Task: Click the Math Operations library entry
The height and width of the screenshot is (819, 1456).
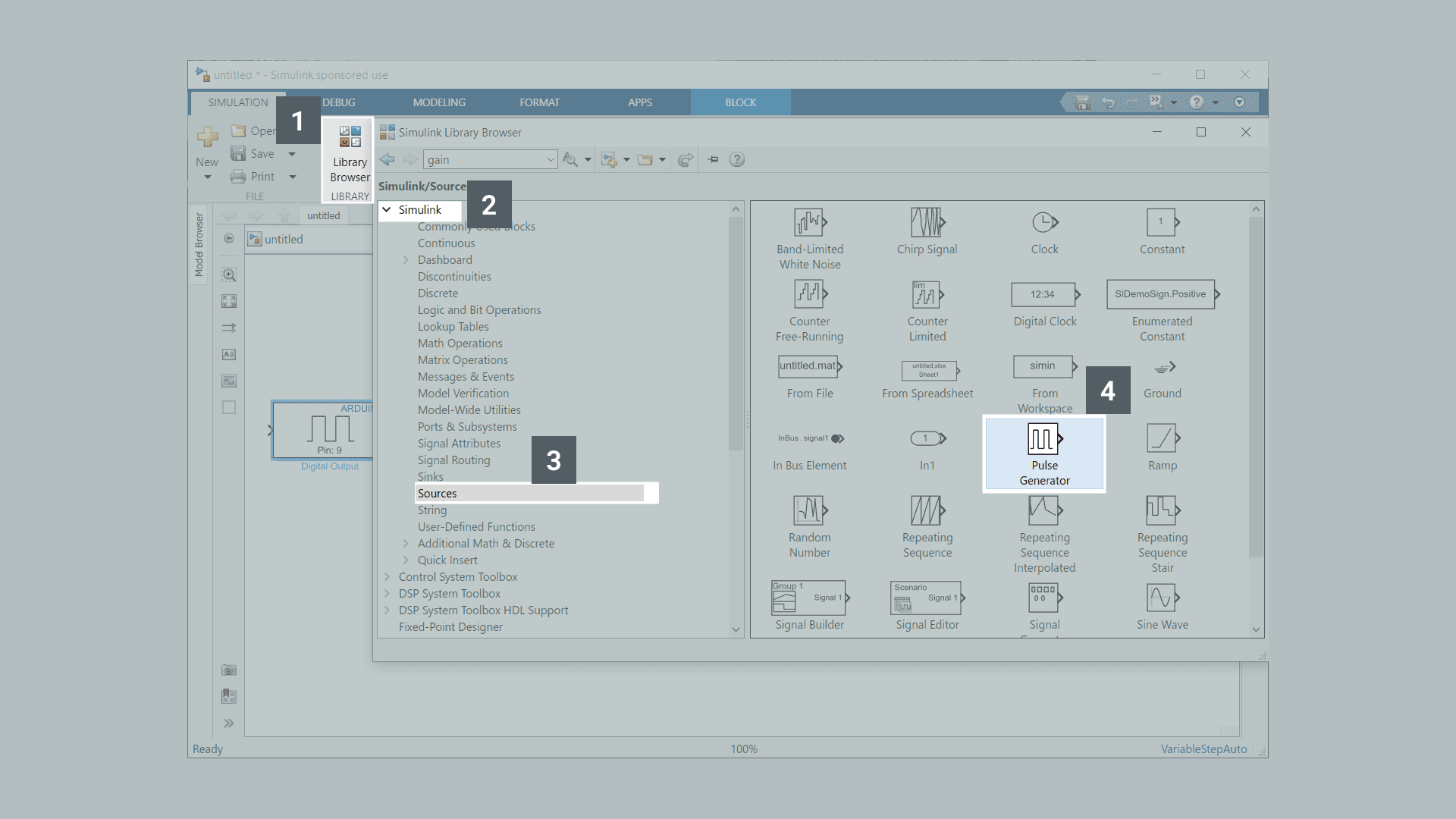Action: point(460,344)
